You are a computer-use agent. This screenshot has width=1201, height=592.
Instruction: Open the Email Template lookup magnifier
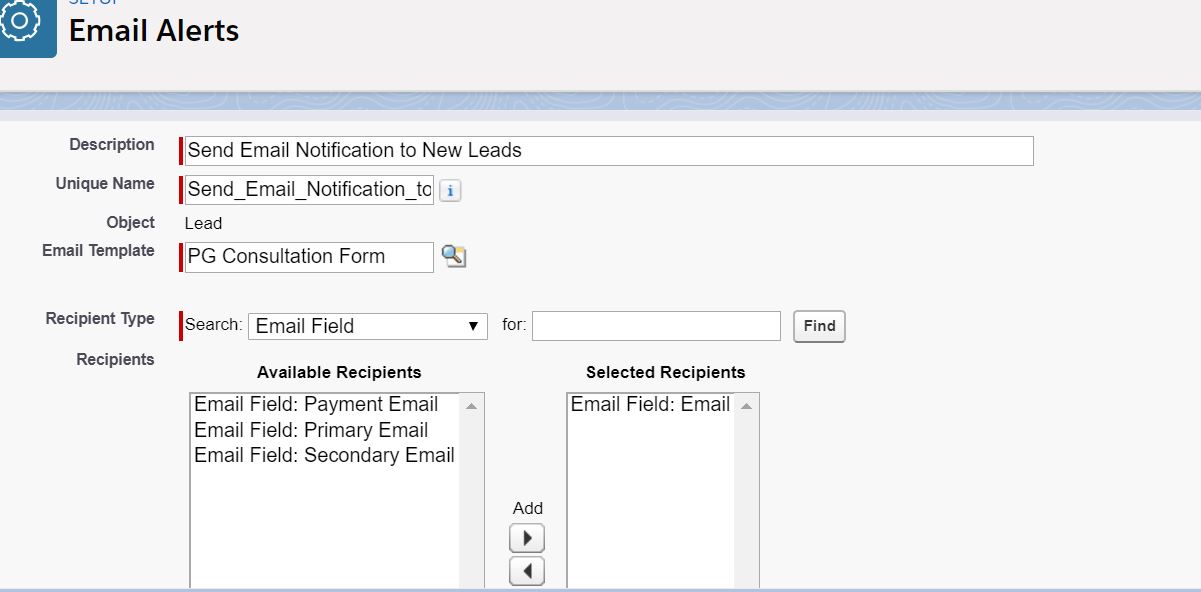pos(453,257)
